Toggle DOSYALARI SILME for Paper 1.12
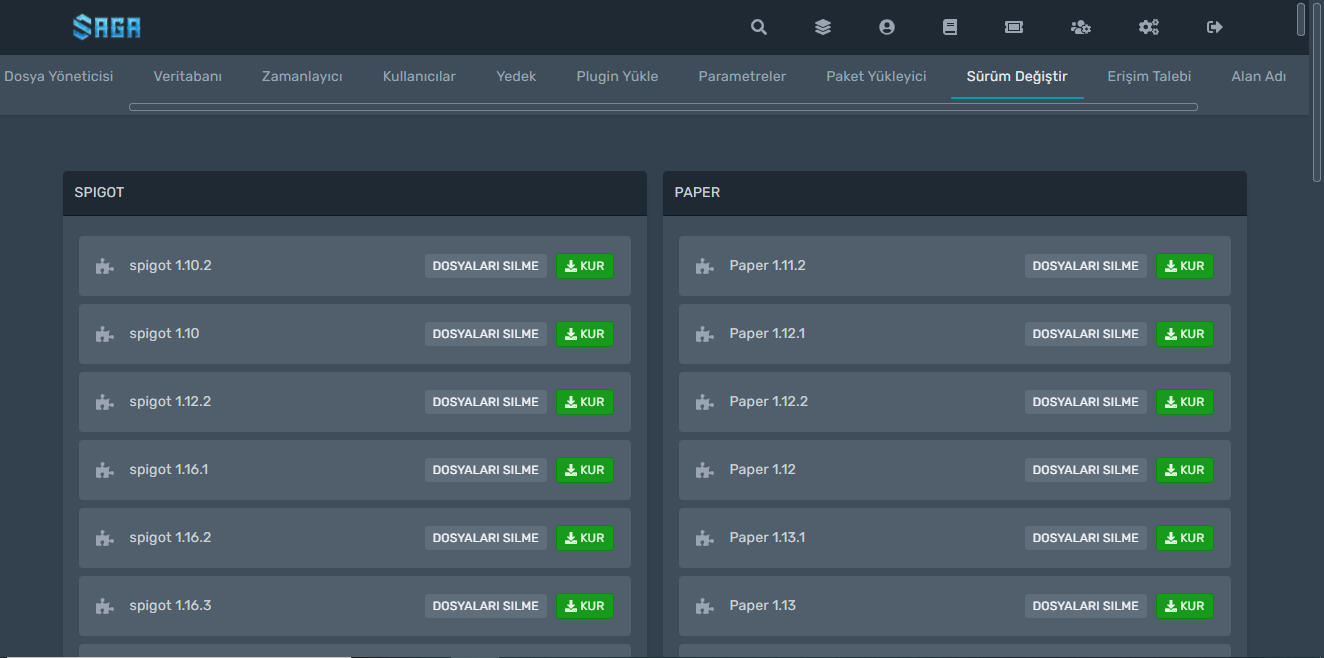The width and height of the screenshot is (1324, 658). [1086, 470]
